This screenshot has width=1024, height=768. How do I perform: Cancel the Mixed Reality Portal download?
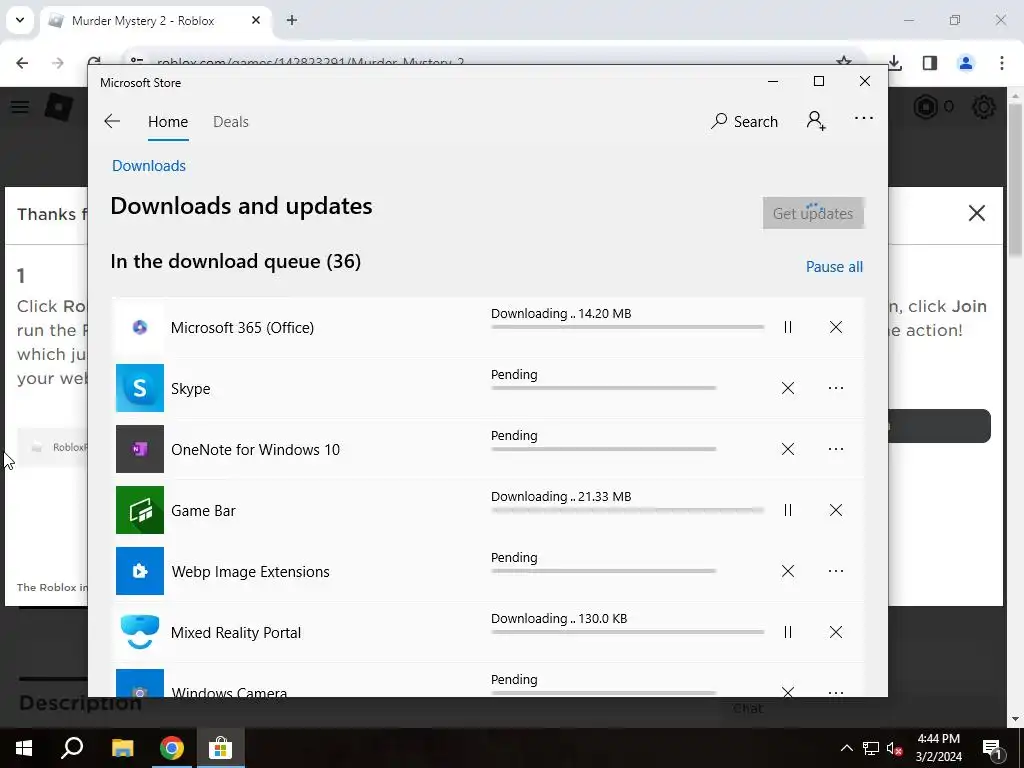coord(836,632)
